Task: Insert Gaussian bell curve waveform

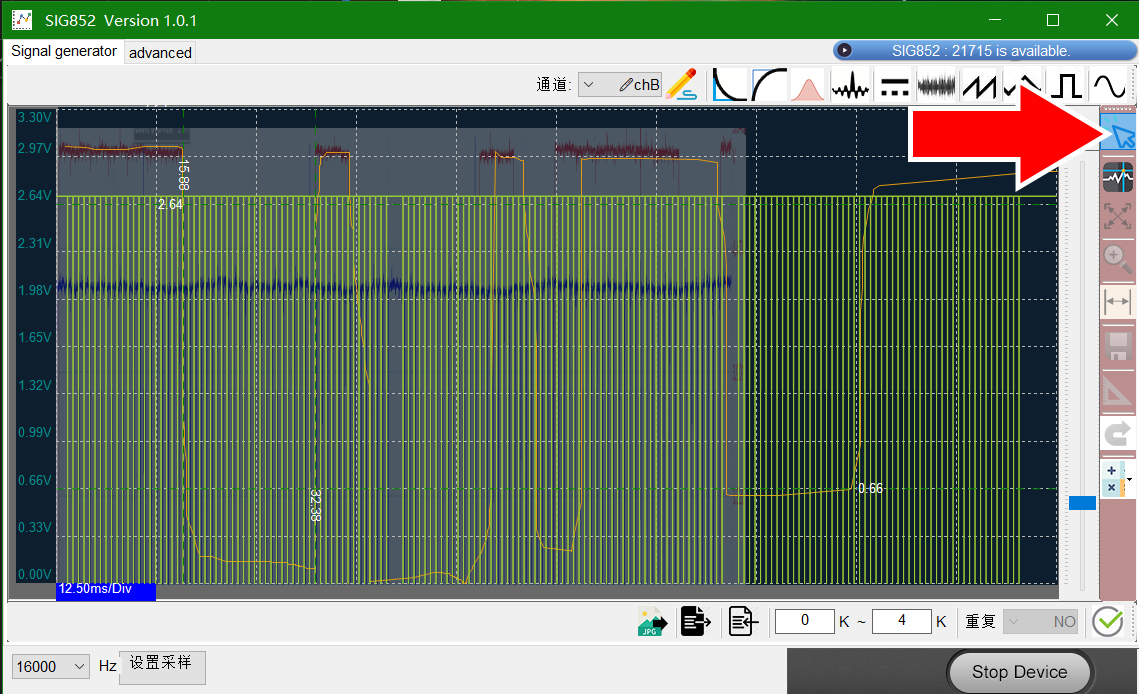Action: tap(807, 86)
